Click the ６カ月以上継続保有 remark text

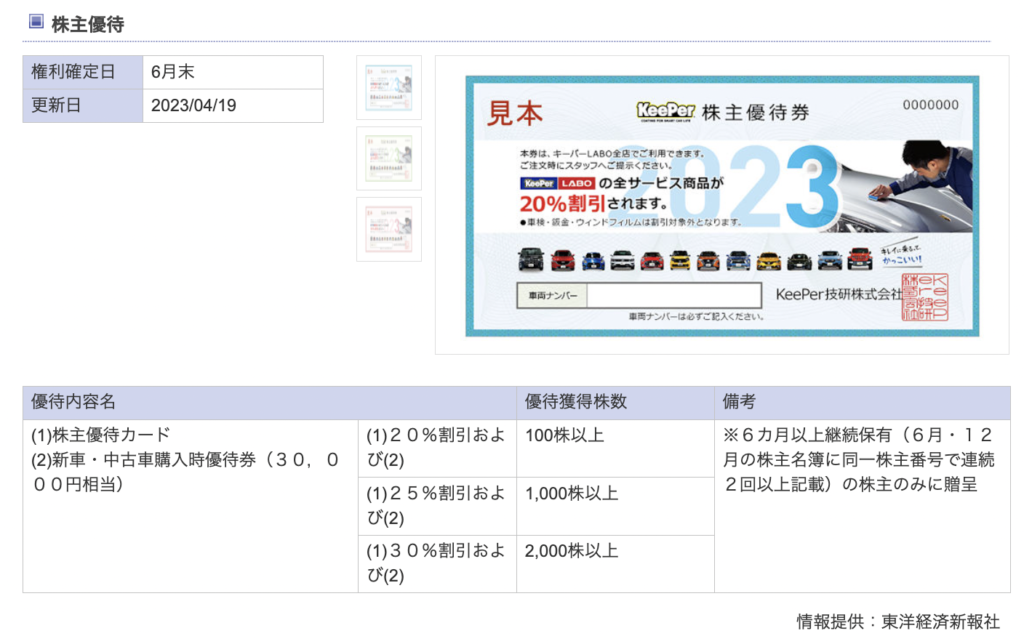[x=859, y=460]
